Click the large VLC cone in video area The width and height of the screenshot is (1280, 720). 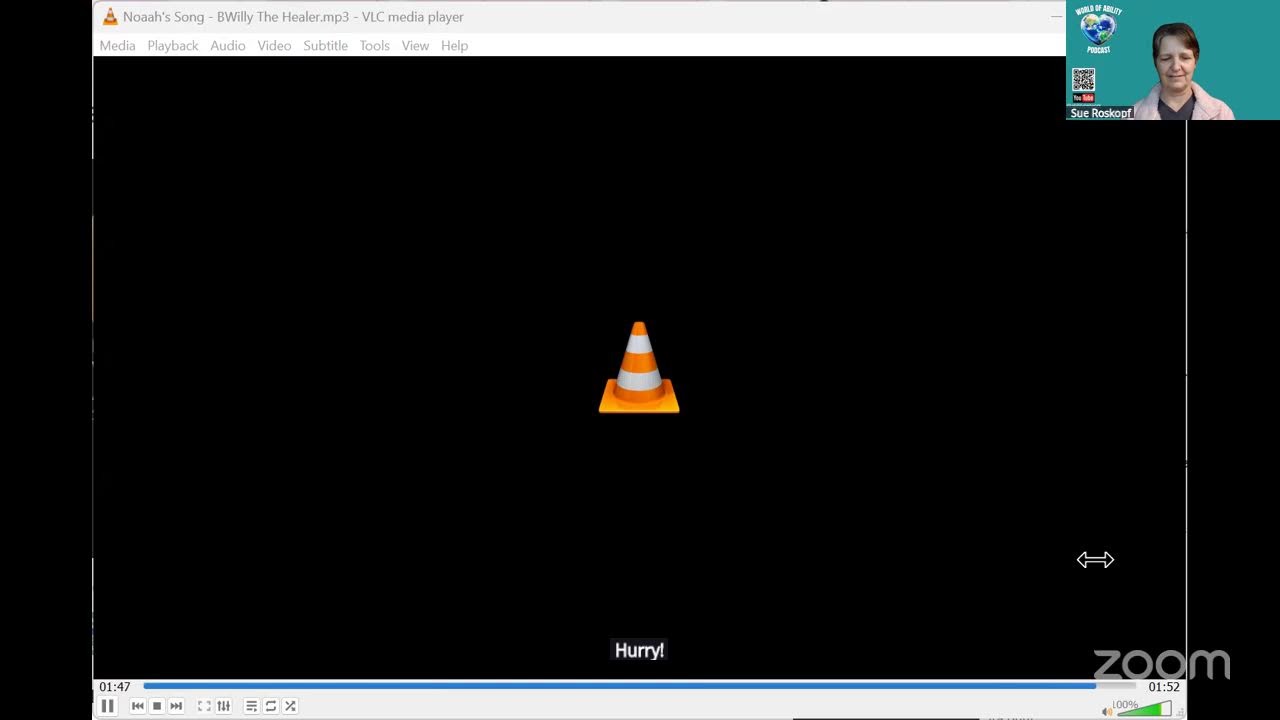(x=639, y=367)
